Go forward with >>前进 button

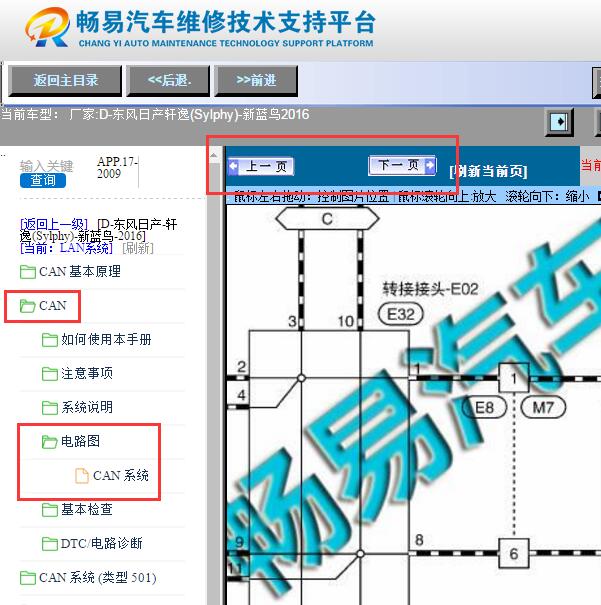click(256, 81)
